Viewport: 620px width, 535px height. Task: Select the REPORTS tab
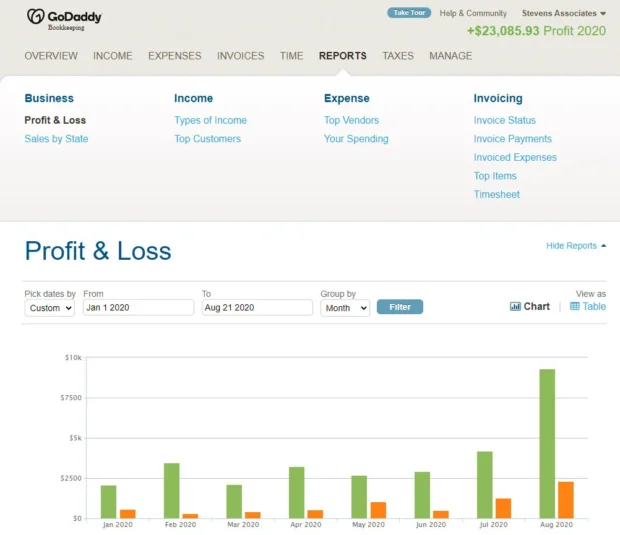pos(342,56)
